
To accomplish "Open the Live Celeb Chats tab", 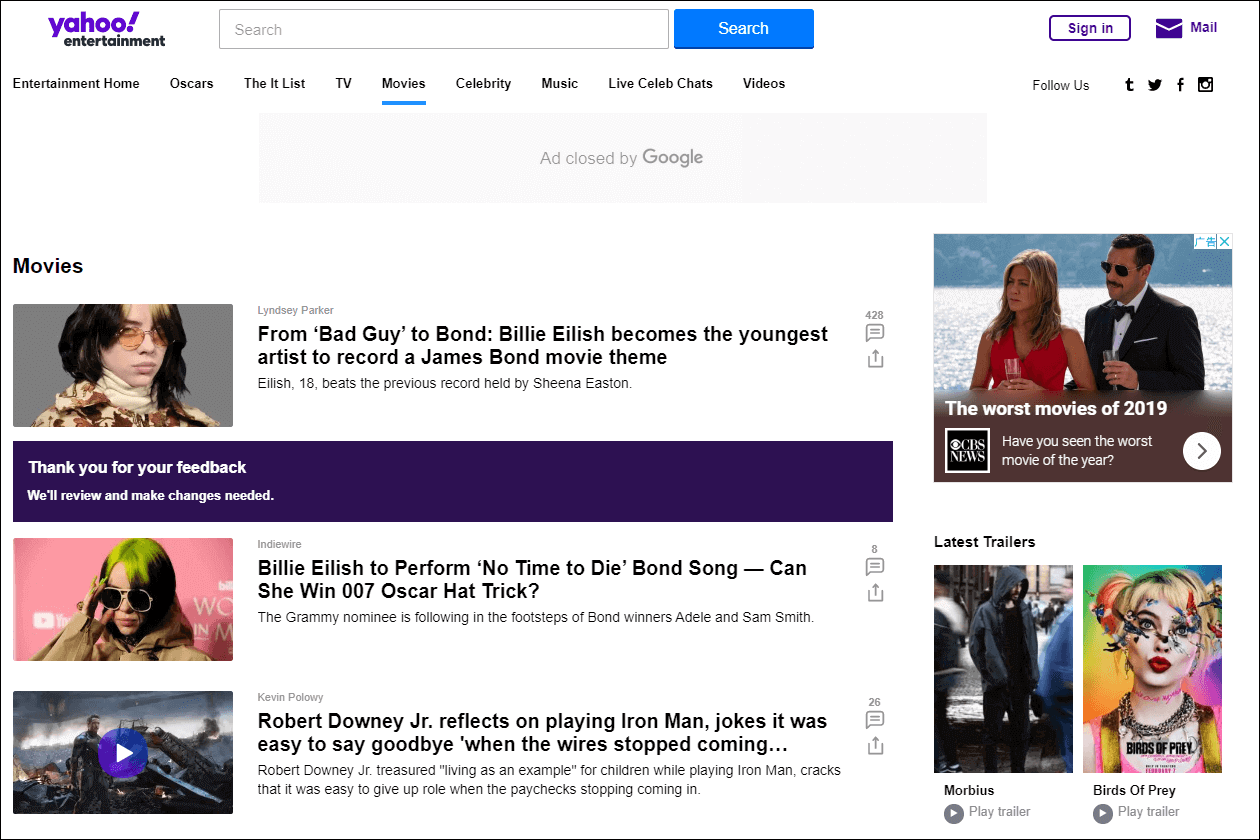I will (661, 84).
